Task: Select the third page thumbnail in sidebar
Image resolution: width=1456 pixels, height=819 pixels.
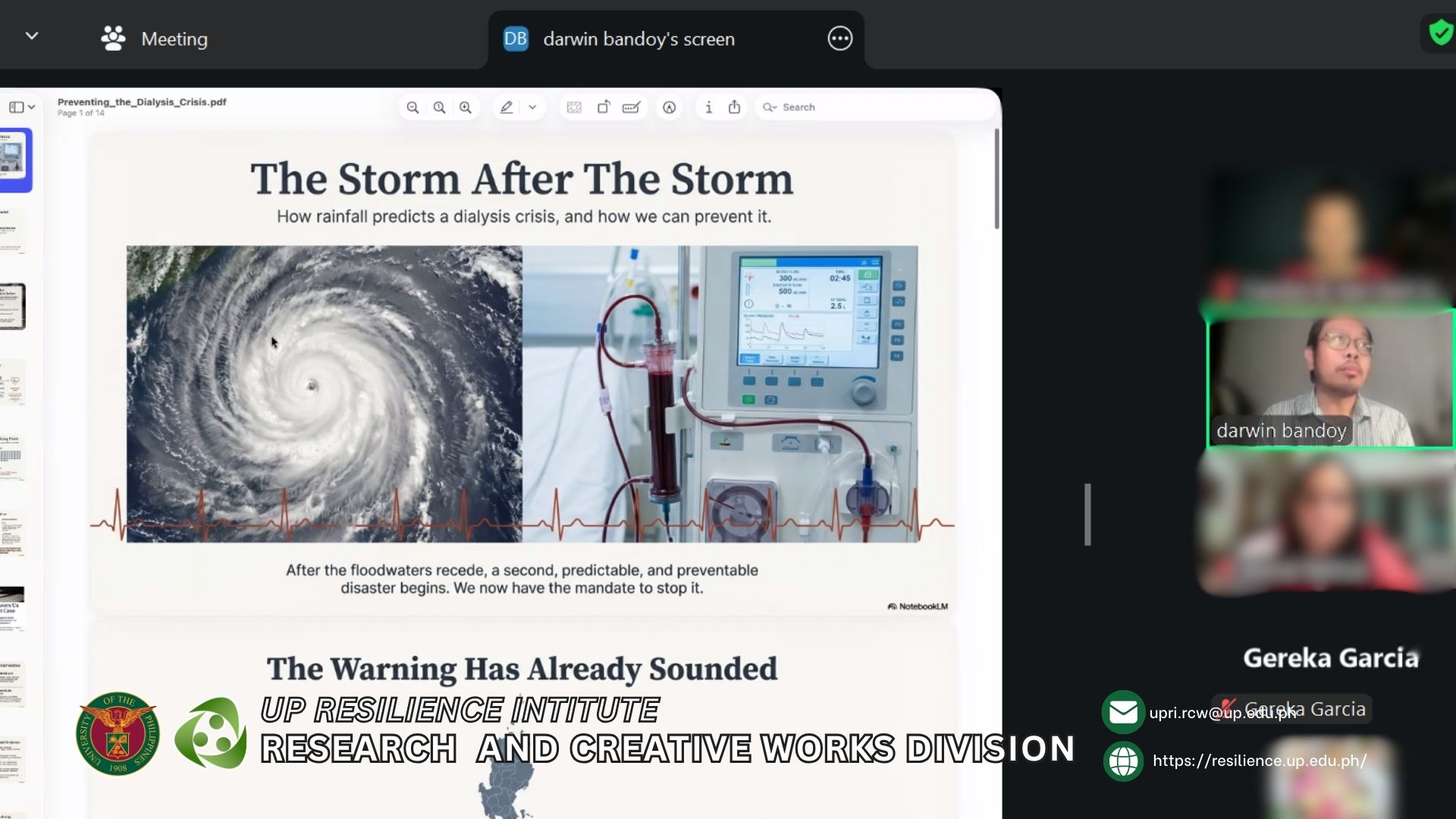Action: pos(13,306)
